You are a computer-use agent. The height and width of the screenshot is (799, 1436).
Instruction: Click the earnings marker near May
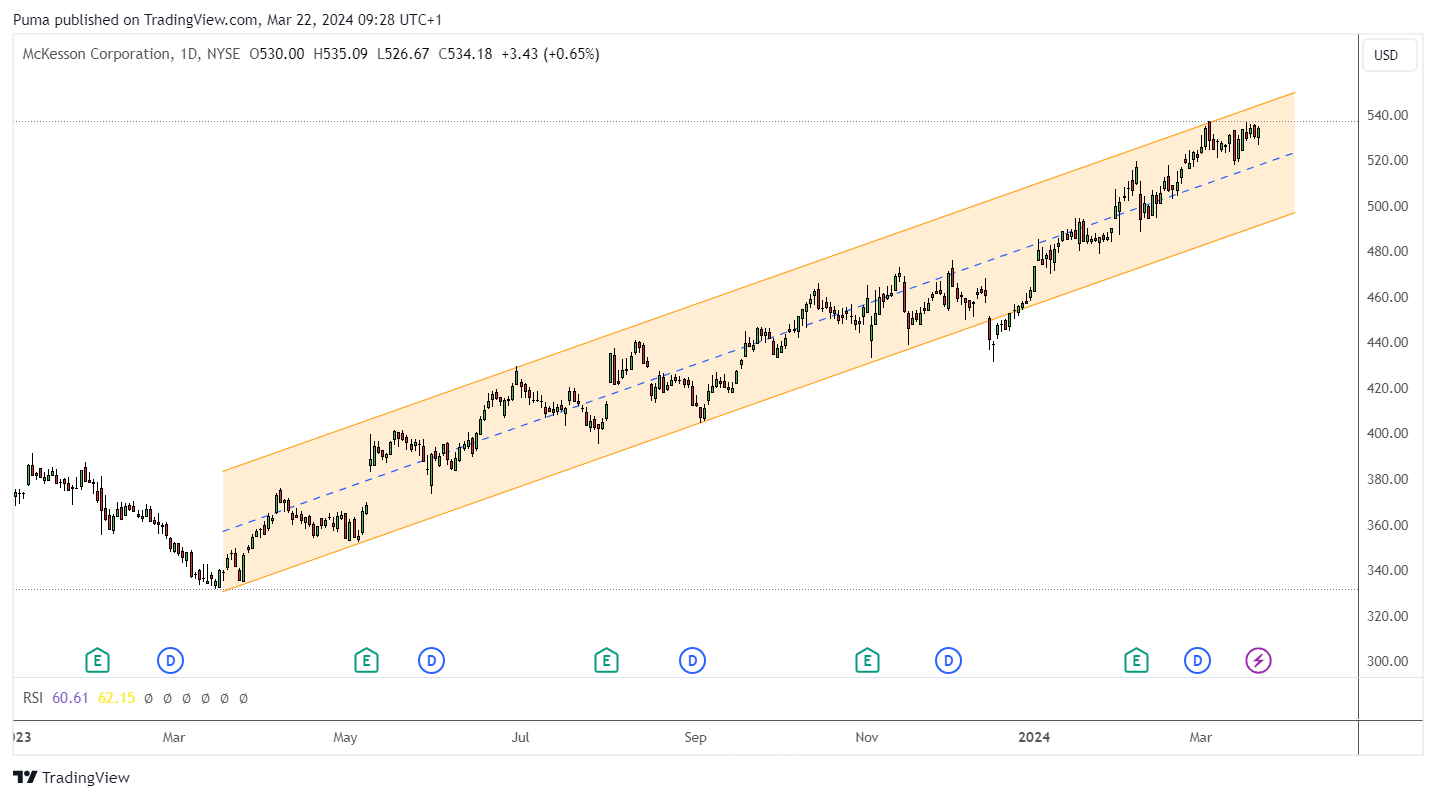tap(366, 660)
